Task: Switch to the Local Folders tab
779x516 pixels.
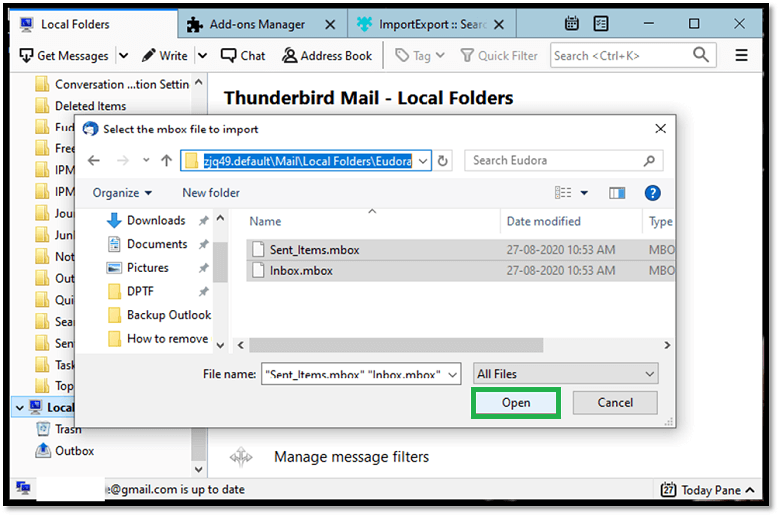Action: point(93,24)
